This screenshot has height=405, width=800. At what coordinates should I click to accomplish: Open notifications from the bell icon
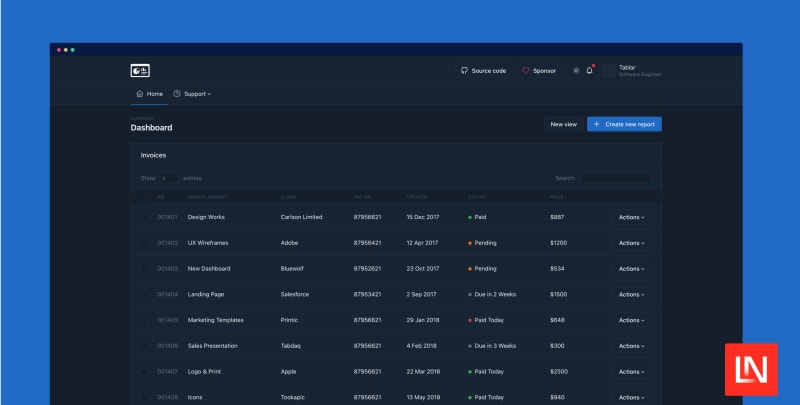(x=590, y=71)
